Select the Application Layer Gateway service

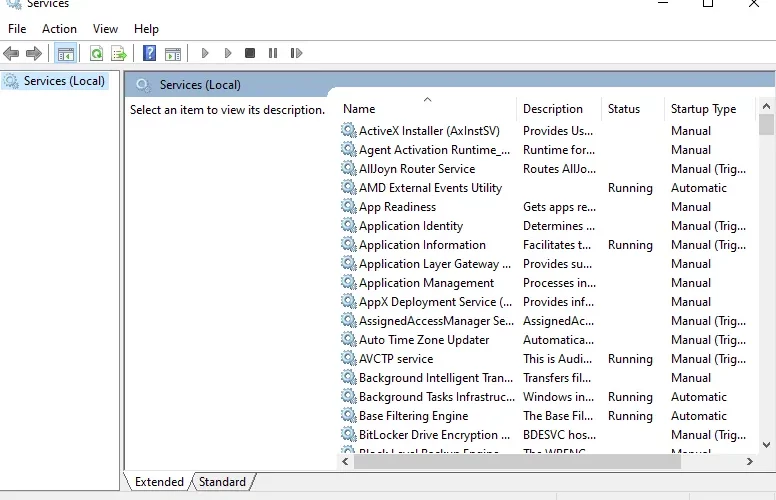435,264
